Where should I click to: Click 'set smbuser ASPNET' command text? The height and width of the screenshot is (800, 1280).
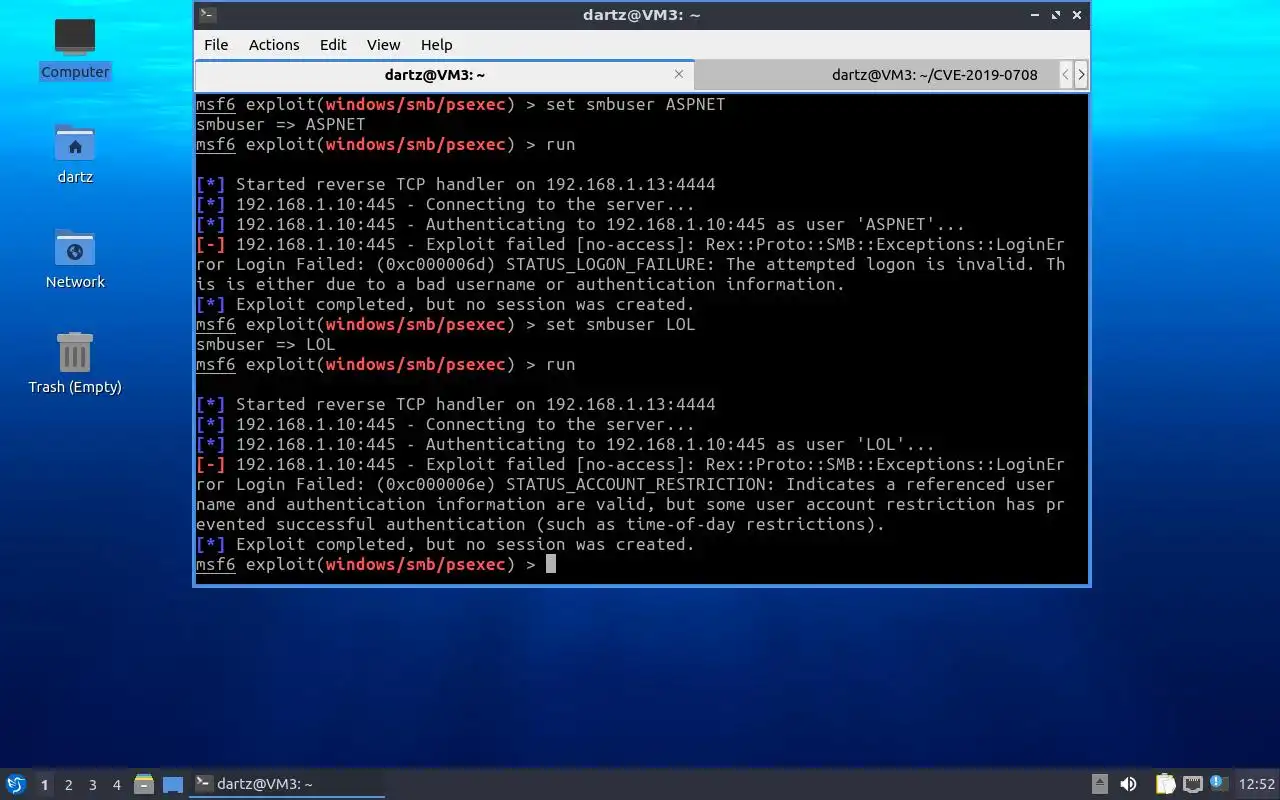coord(635,104)
